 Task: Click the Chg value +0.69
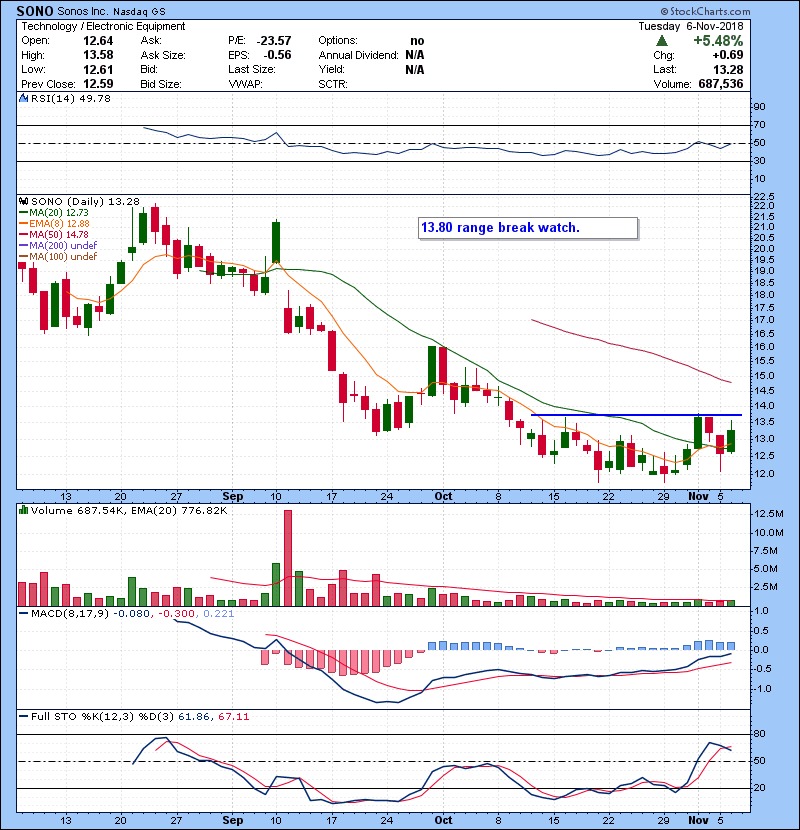point(727,55)
